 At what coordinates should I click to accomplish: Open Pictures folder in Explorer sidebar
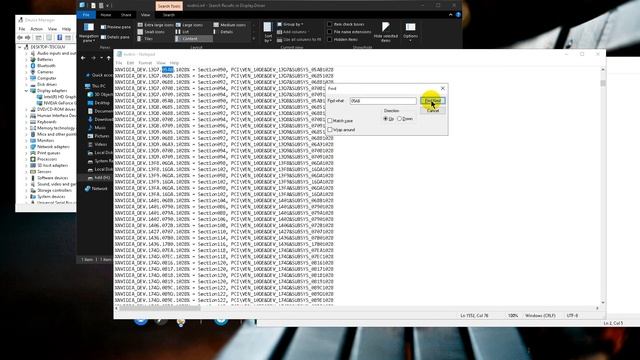tap(99, 136)
